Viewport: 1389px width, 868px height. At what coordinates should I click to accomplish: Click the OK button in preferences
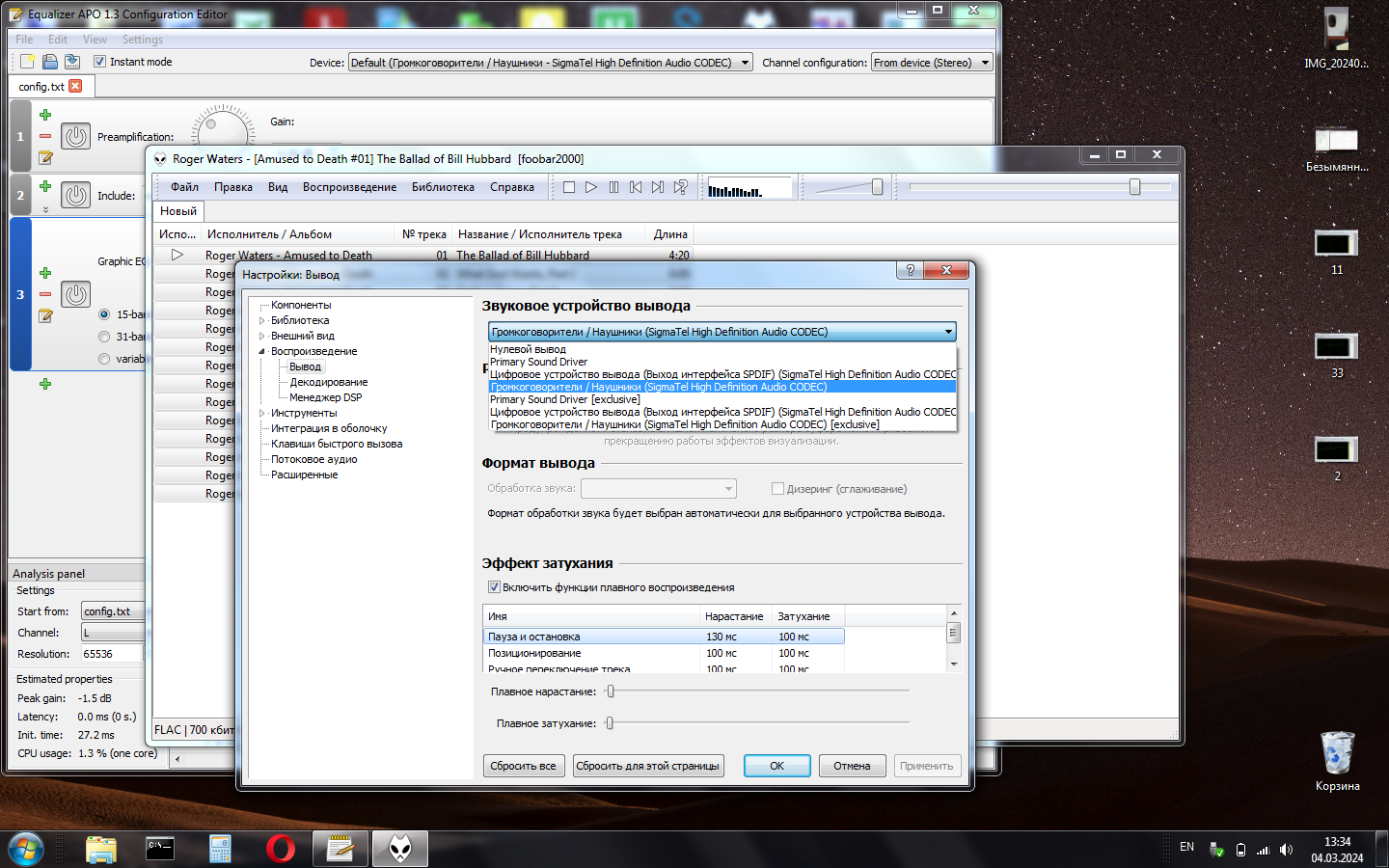pyautogui.click(x=776, y=766)
